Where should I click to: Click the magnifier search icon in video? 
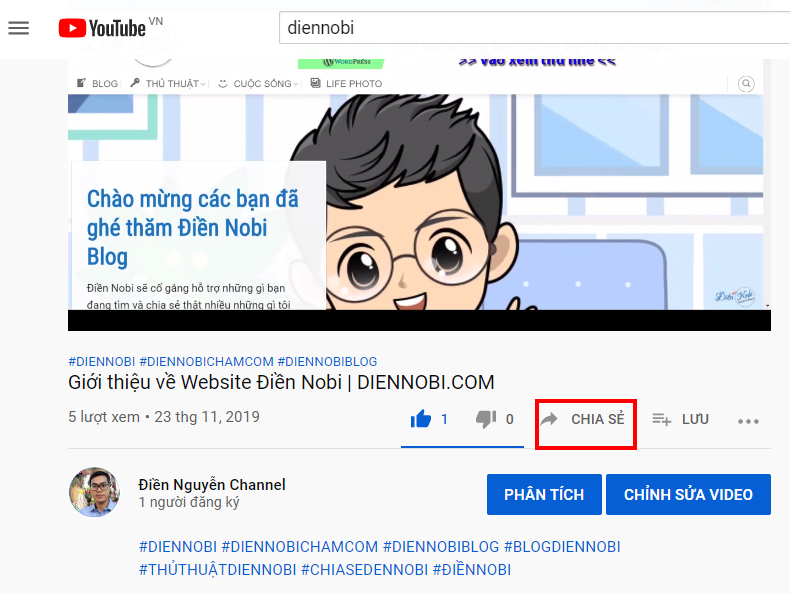[746, 84]
